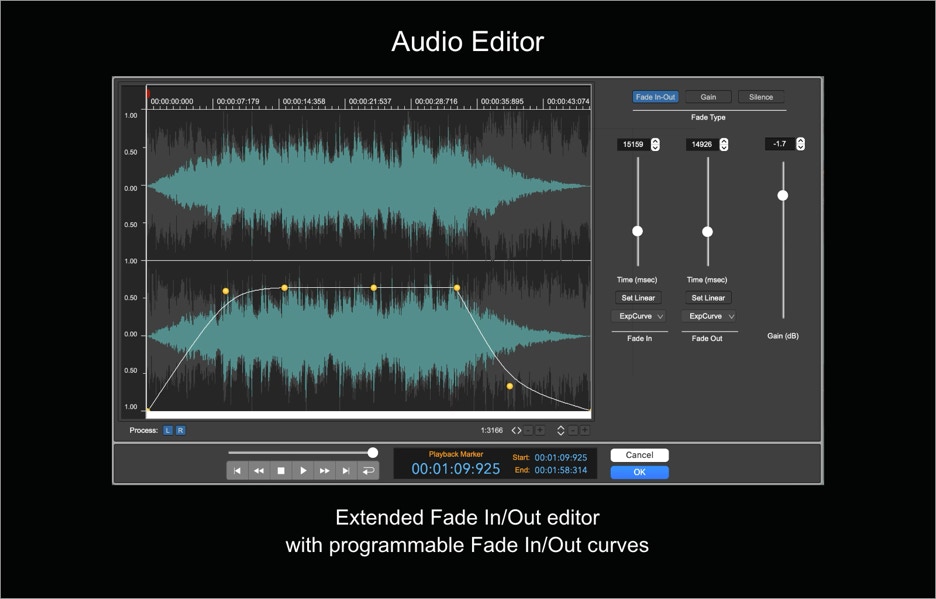Open the Fade In ExpCurve dropdown
The image size is (936, 599).
[x=638, y=316]
